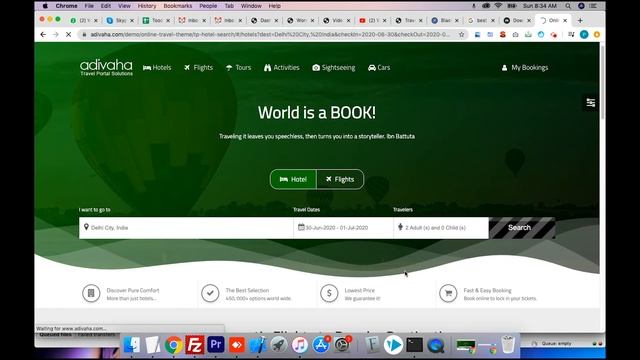
Task: Click The Best Selection checkmark icon
Action: [210, 293]
